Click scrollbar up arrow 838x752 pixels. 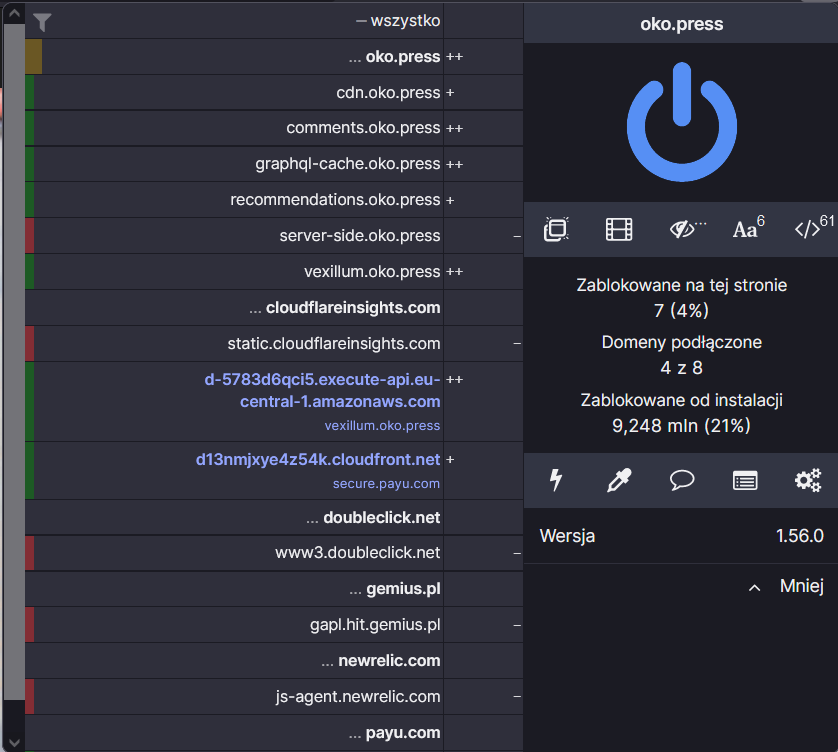[14, 13]
